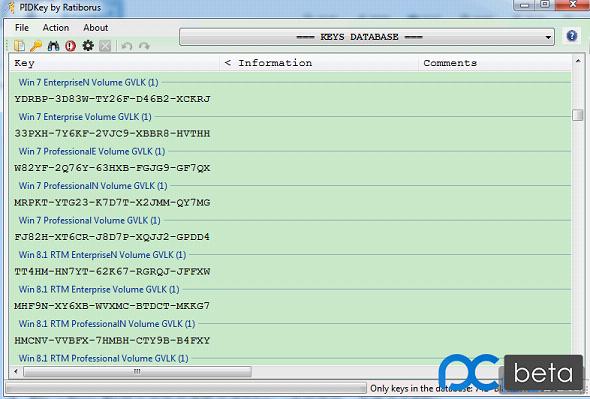Click the blue help question-mark icon
This screenshot has height=399, width=590.
pyautogui.click(x=572, y=36)
